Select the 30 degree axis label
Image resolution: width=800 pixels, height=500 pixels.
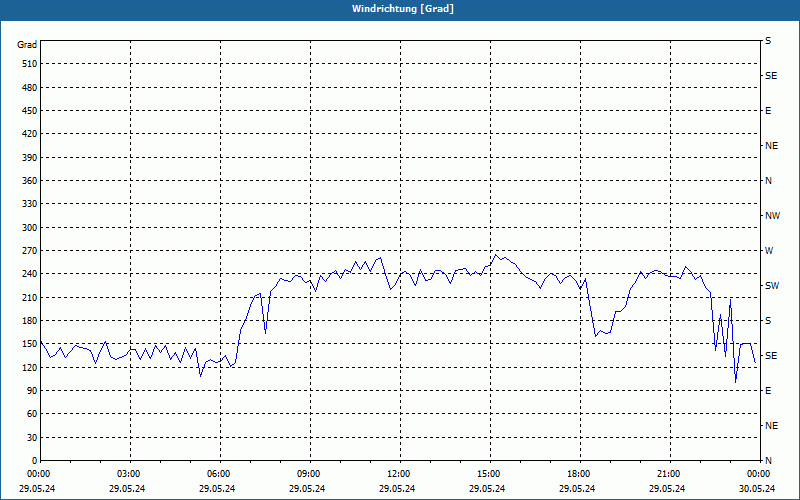click(x=32, y=438)
